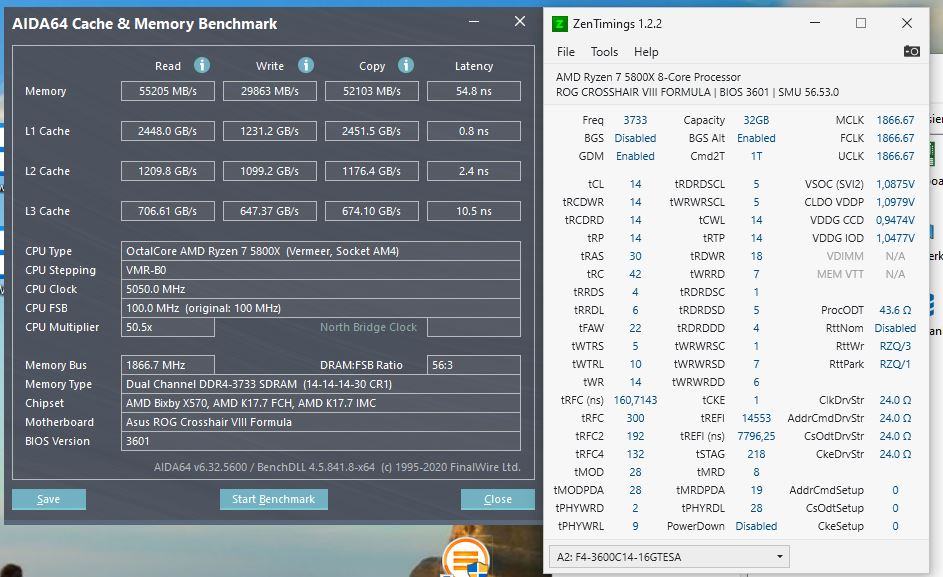The height and width of the screenshot is (577, 943).
Task: Click the Read info icon in AIDA64
Action: click(202, 65)
